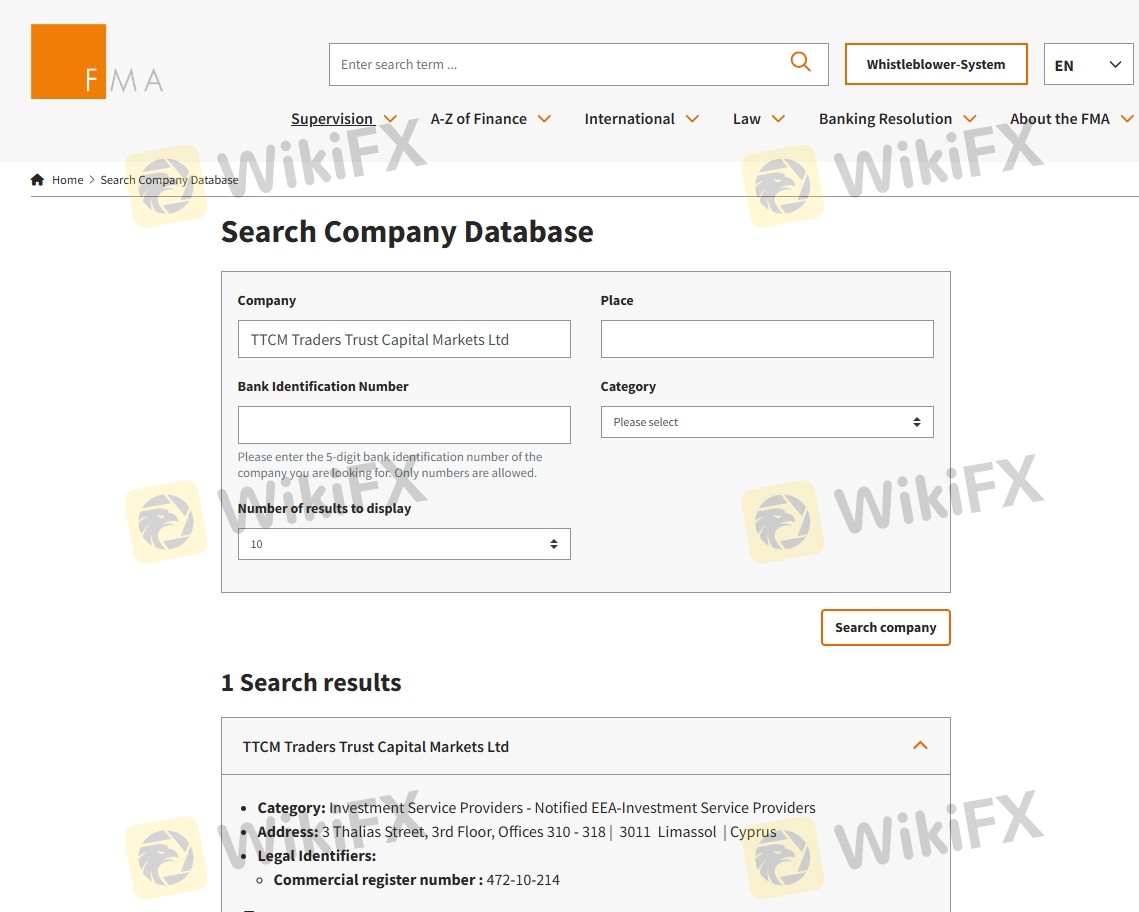Click the Search Company Database heading
Screen dimensions: 1139x912
point(407,232)
